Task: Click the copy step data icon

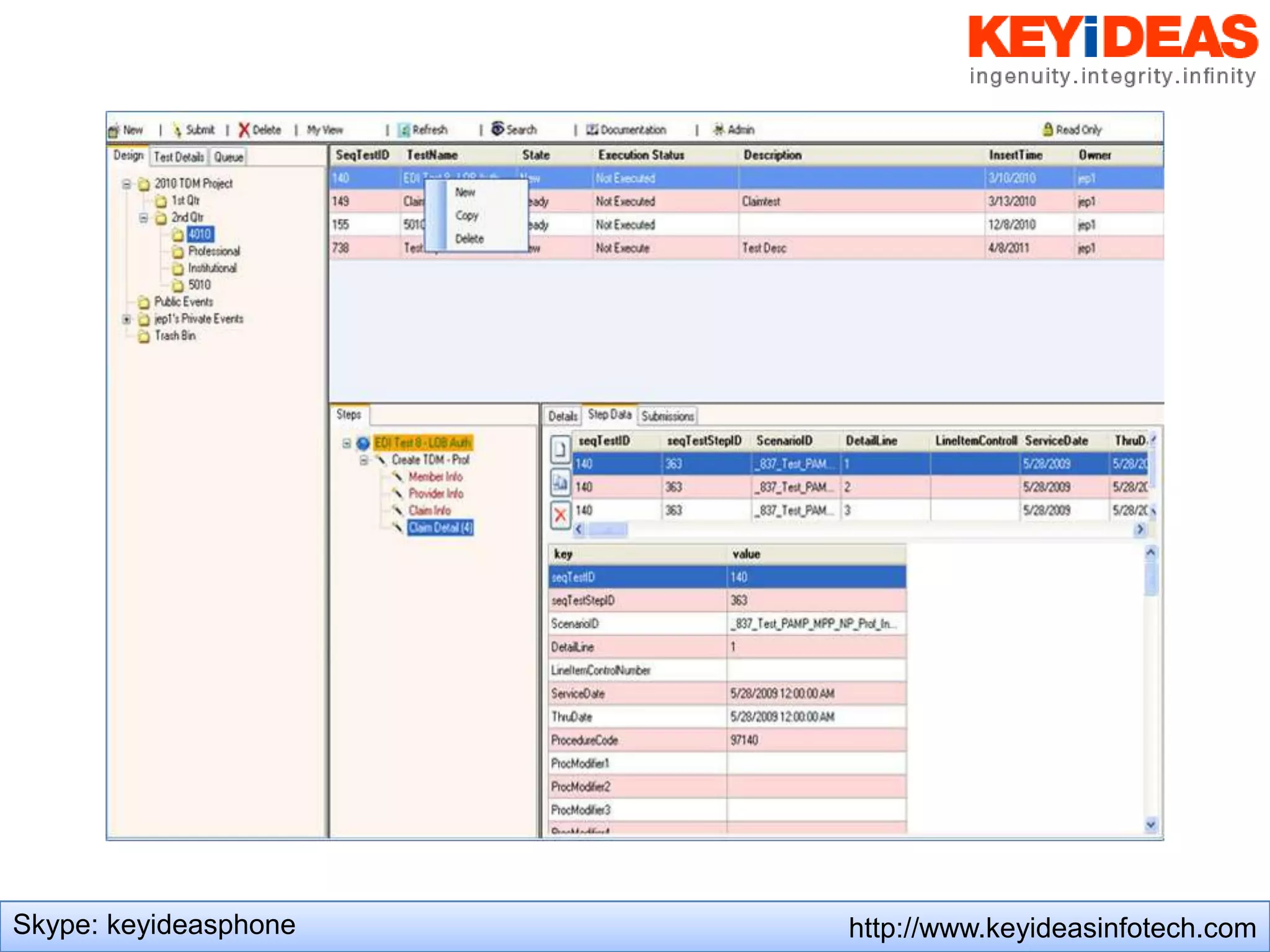Action: 561,483
